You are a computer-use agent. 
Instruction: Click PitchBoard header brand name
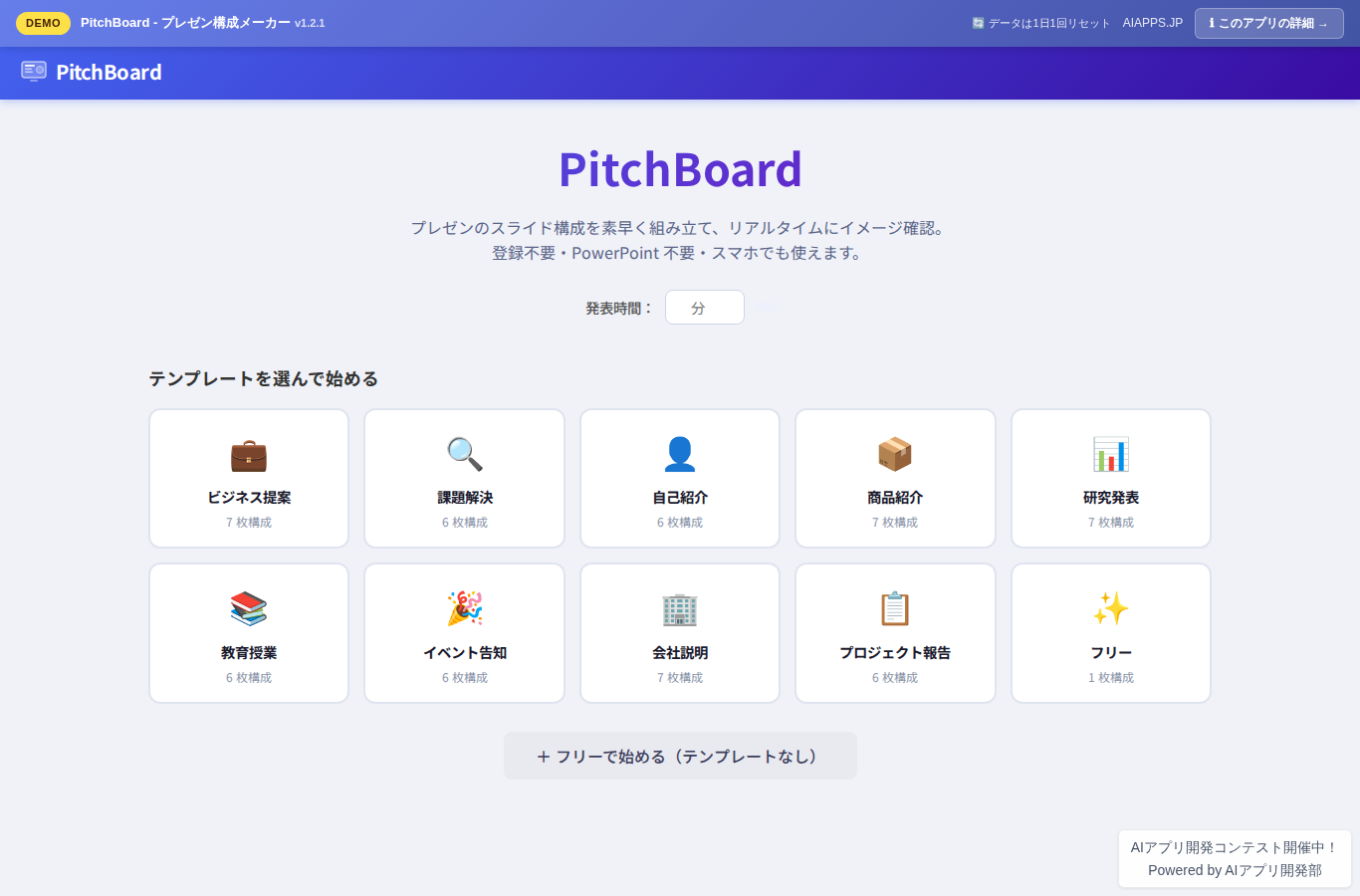click(x=109, y=72)
